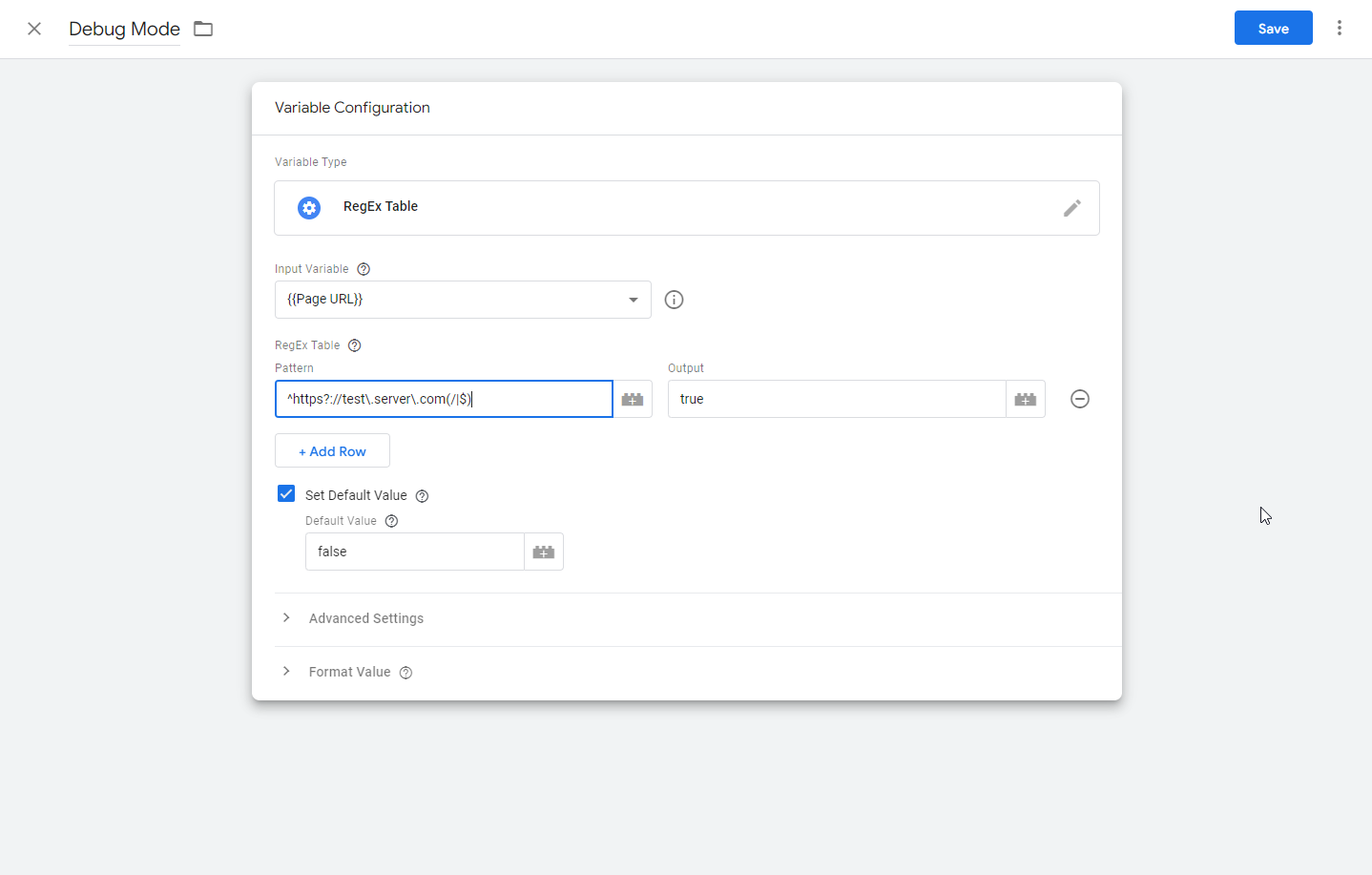Viewport: 1372px width, 875px height.
Task: Click the Default Value field containing false
Action: pyautogui.click(x=415, y=552)
